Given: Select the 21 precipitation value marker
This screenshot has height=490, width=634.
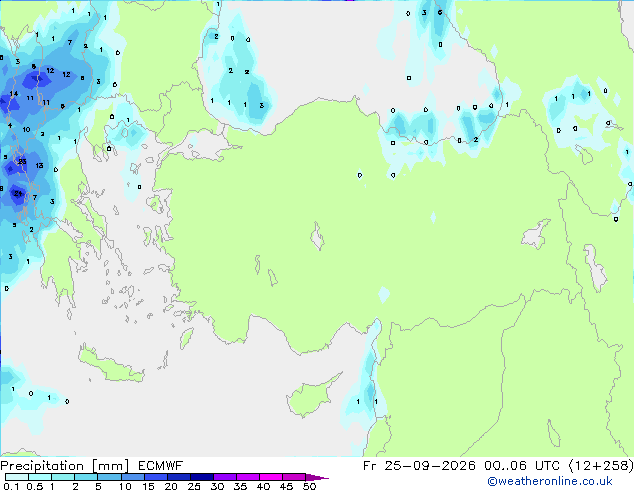Looking at the screenshot, I should (17, 194).
